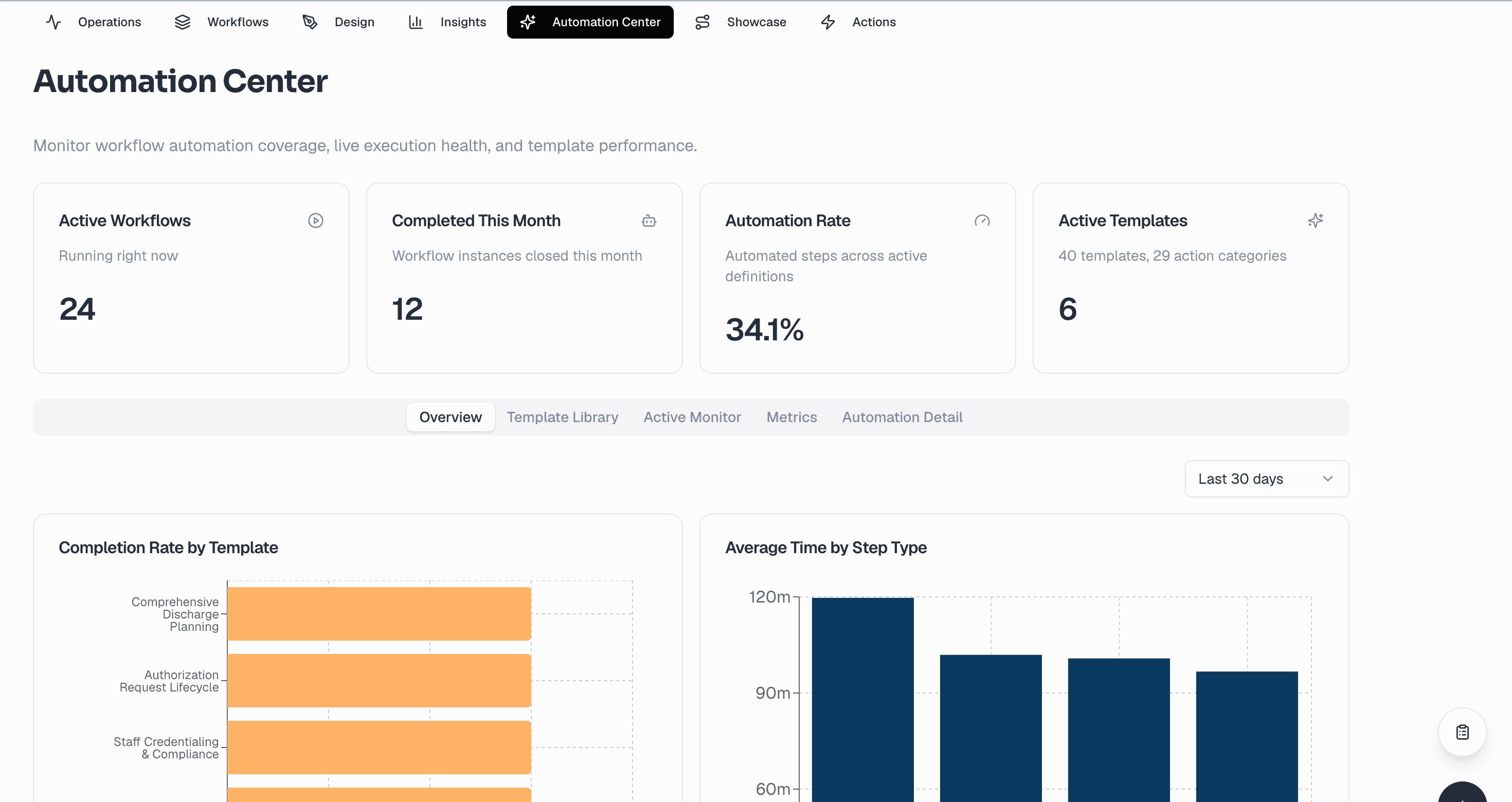Click the Average Time by Step Type heading

(x=826, y=548)
